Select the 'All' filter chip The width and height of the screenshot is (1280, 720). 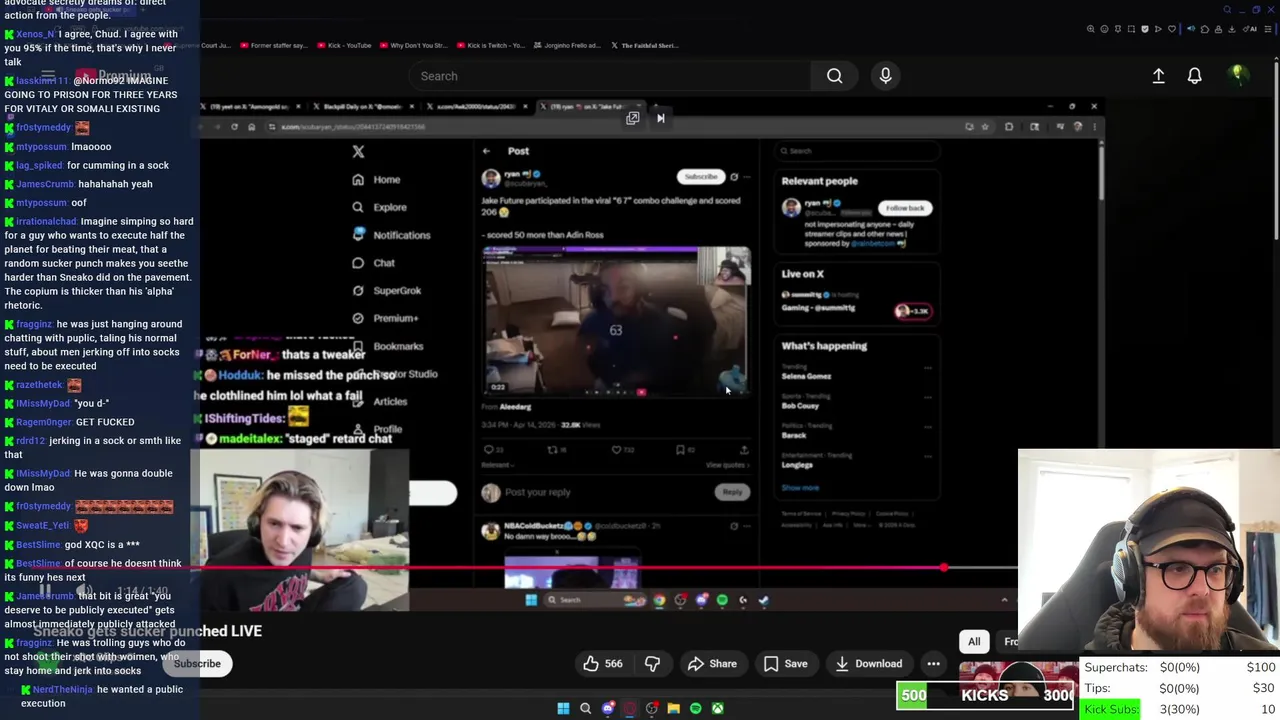tap(974, 642)
